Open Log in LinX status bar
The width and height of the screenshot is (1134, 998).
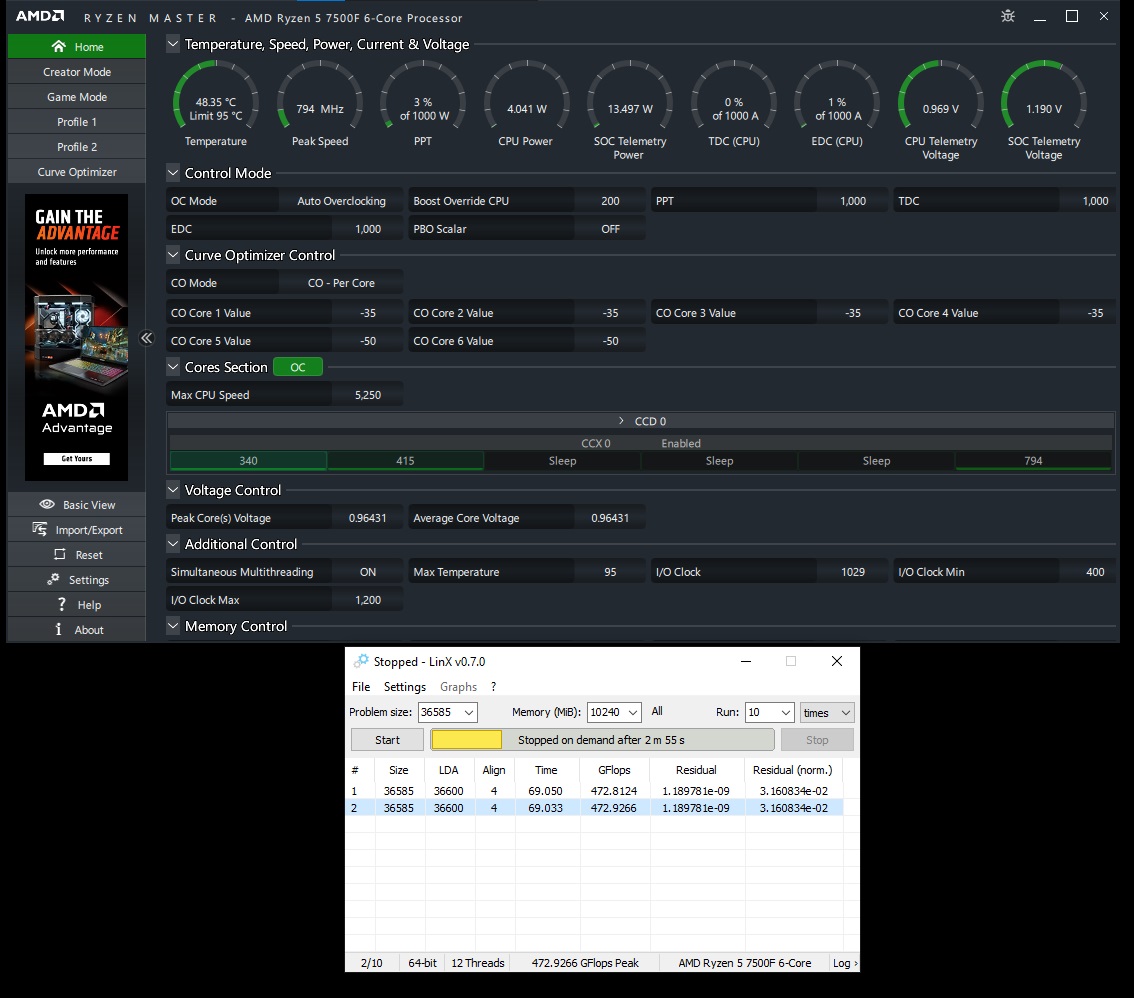pyautogui.click(x=845, y=963)
